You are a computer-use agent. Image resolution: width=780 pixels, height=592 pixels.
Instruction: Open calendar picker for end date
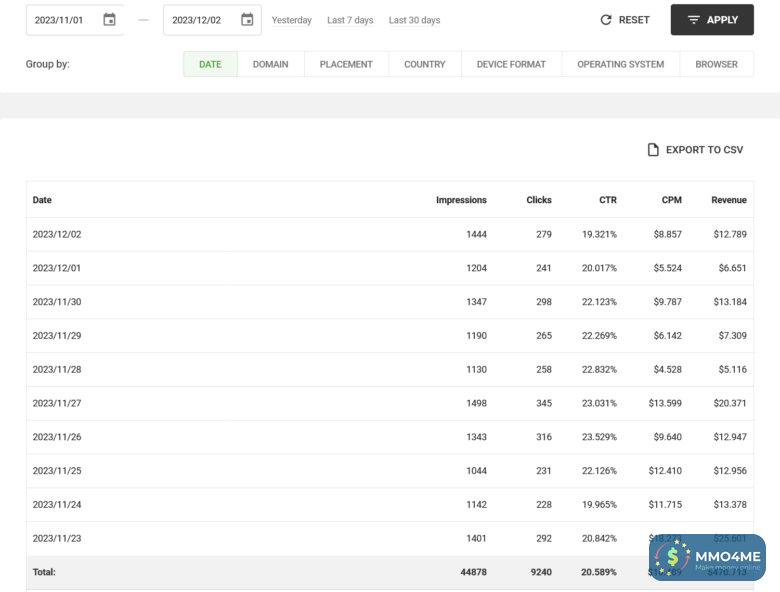pos(247,20)
